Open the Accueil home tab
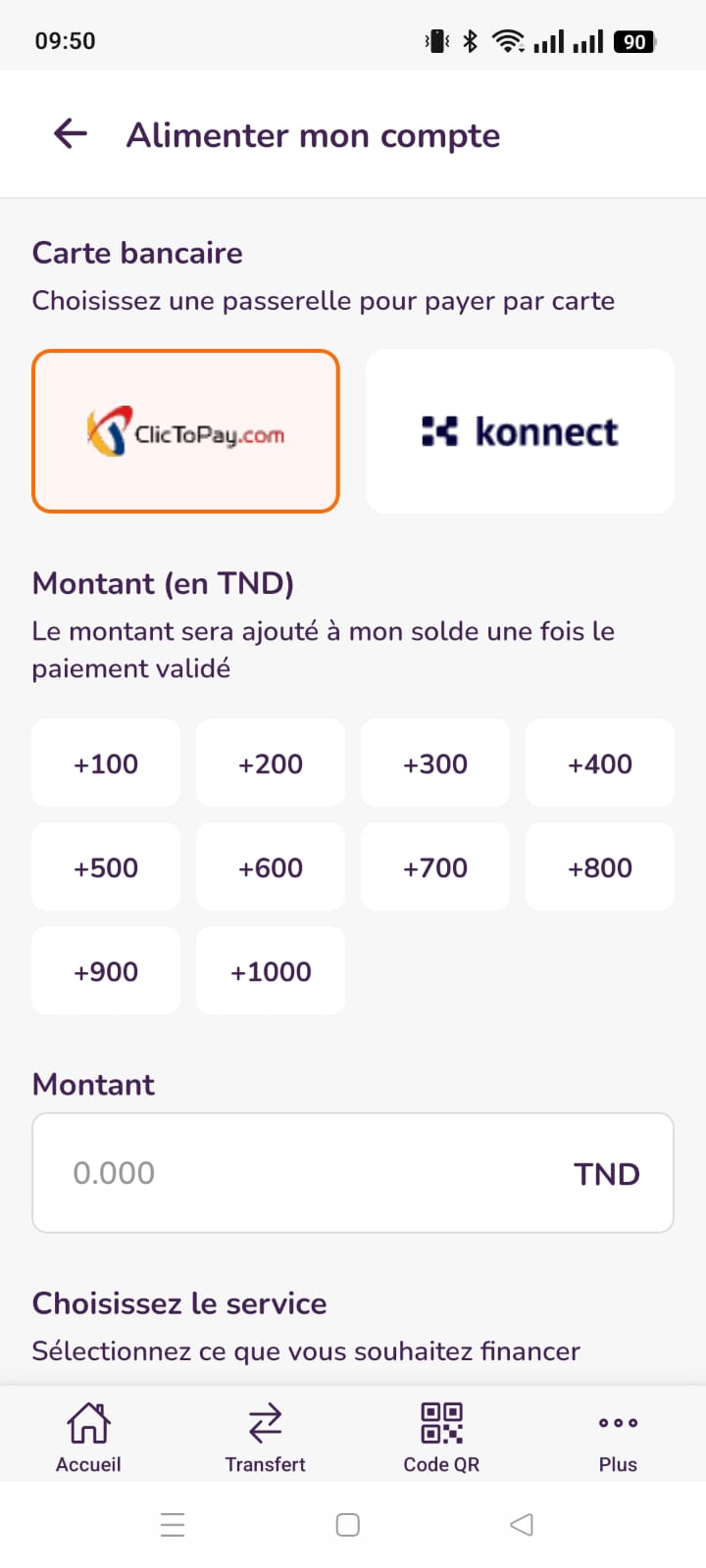This screenshot has height=1568, width=706. (x=88, y=1437)
